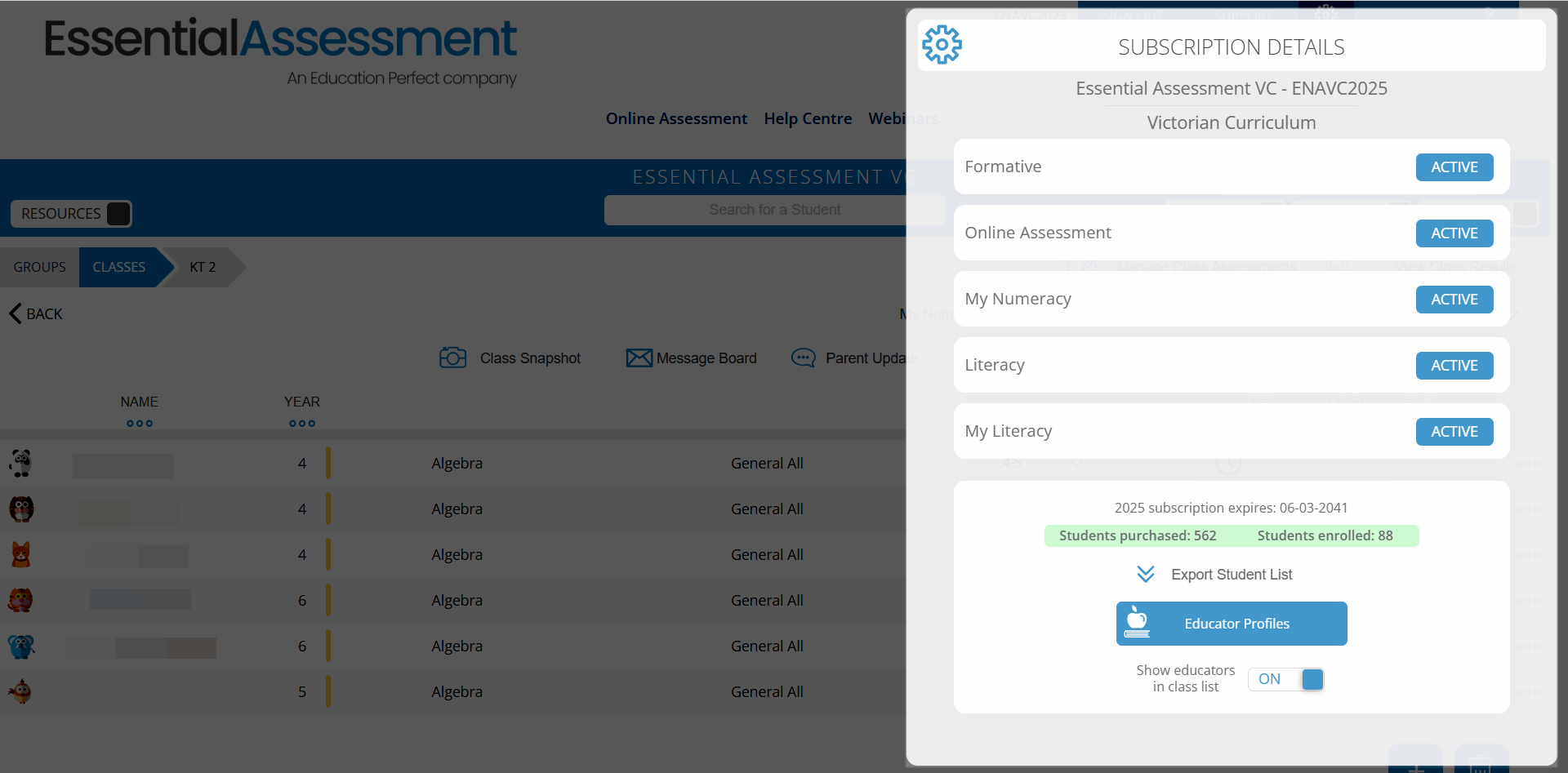Select the KT 2 breadcrumb tab
The image size is (1568, 773).
203,267
